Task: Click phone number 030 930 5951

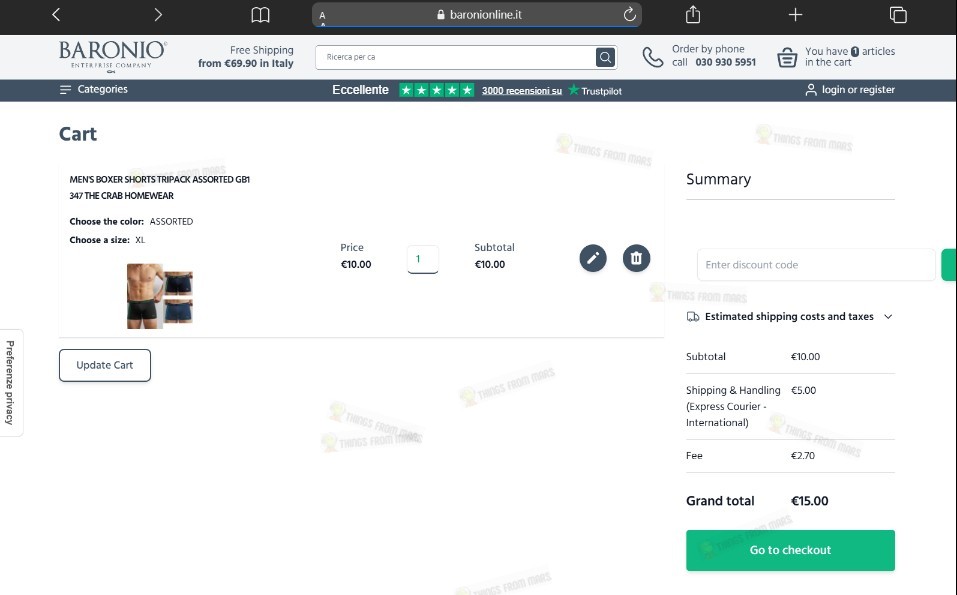Action: pyautogui.click(x=725, y=62)
